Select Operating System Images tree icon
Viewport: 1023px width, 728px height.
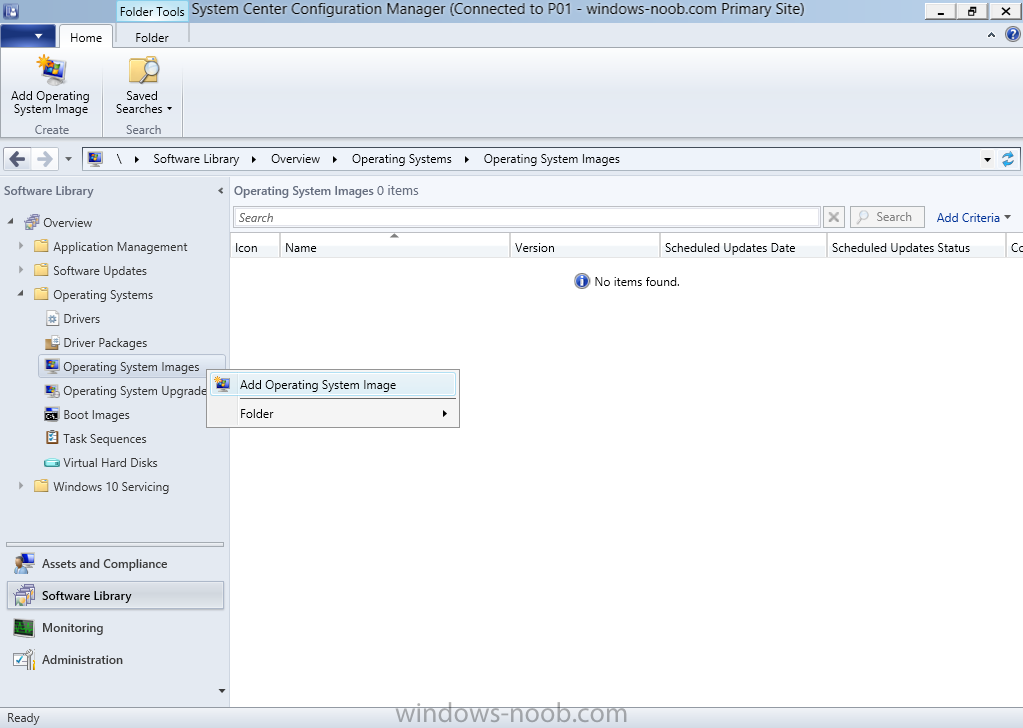tap(52, 367)
